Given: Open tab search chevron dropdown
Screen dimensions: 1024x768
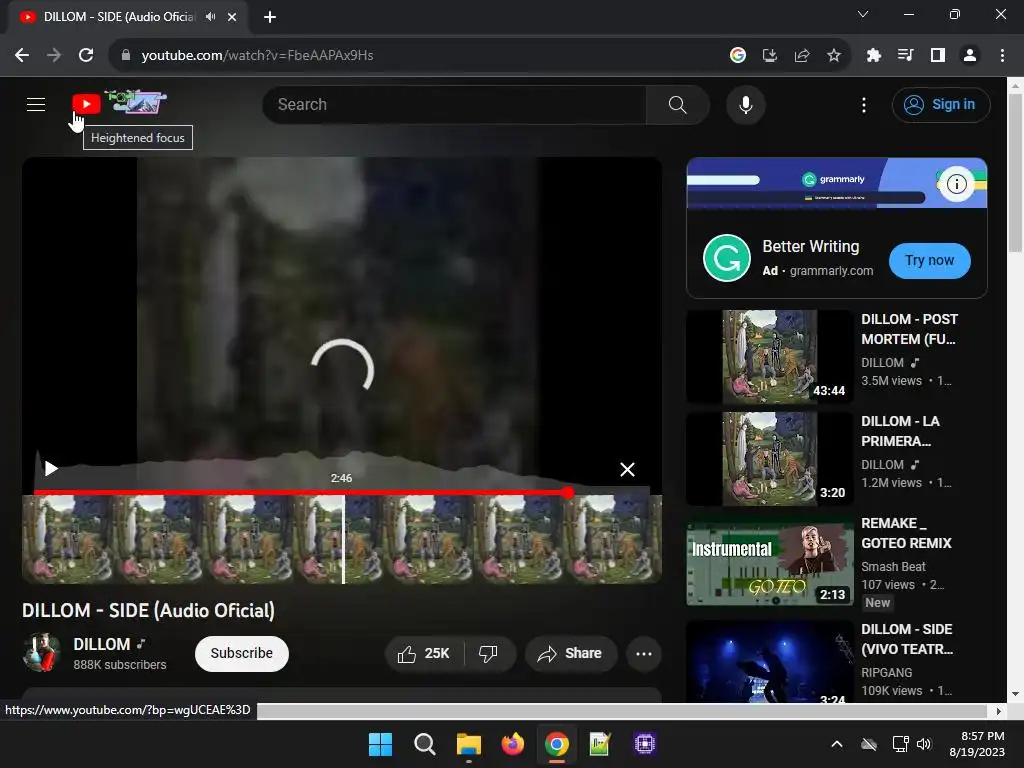Looking at the screenshot, I should (x=863, y=14).
